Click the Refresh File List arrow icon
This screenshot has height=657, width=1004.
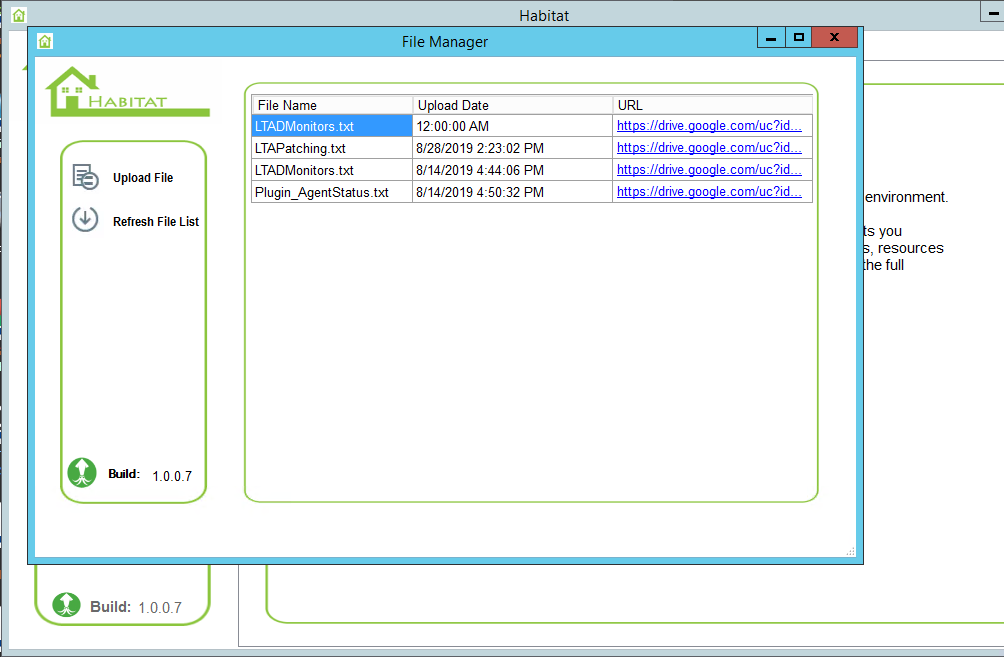point(85,220)
